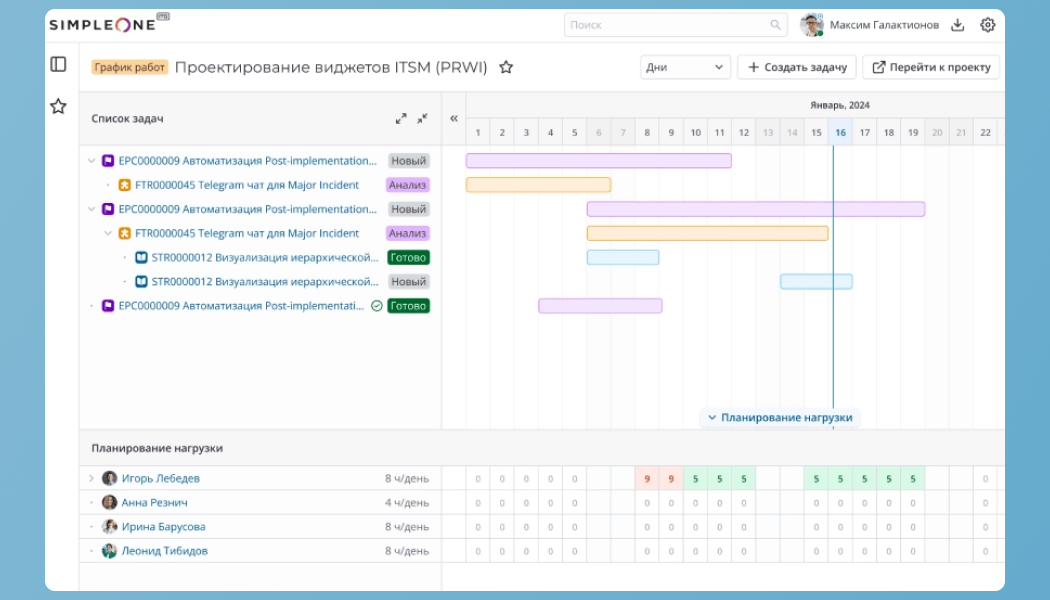Image resolution: width=1050 pixels, height=600 pixels.
Task: Toggle the left sidebar panel icon
Action: 58,64
